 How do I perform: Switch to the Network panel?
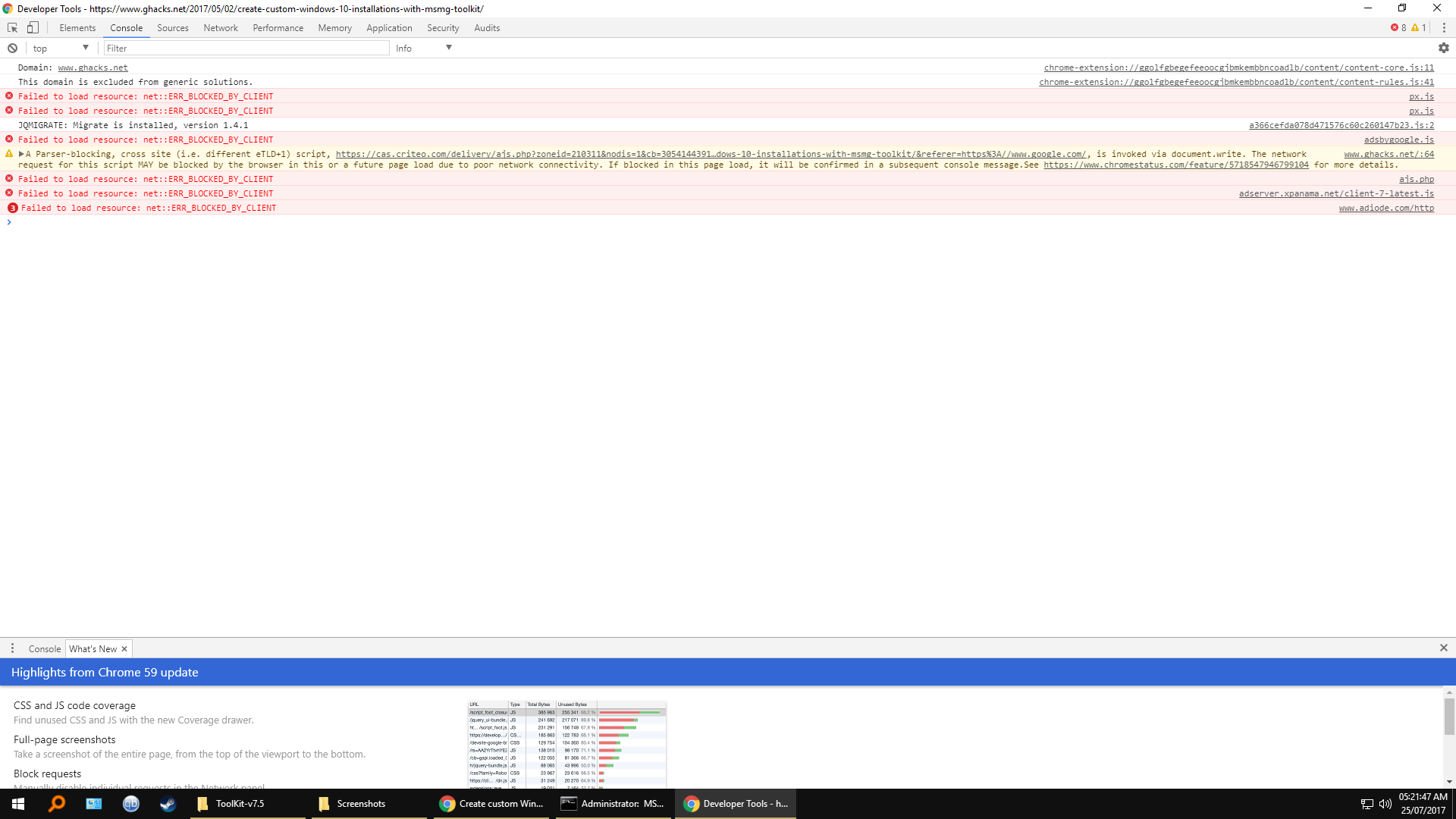[220, 27]
